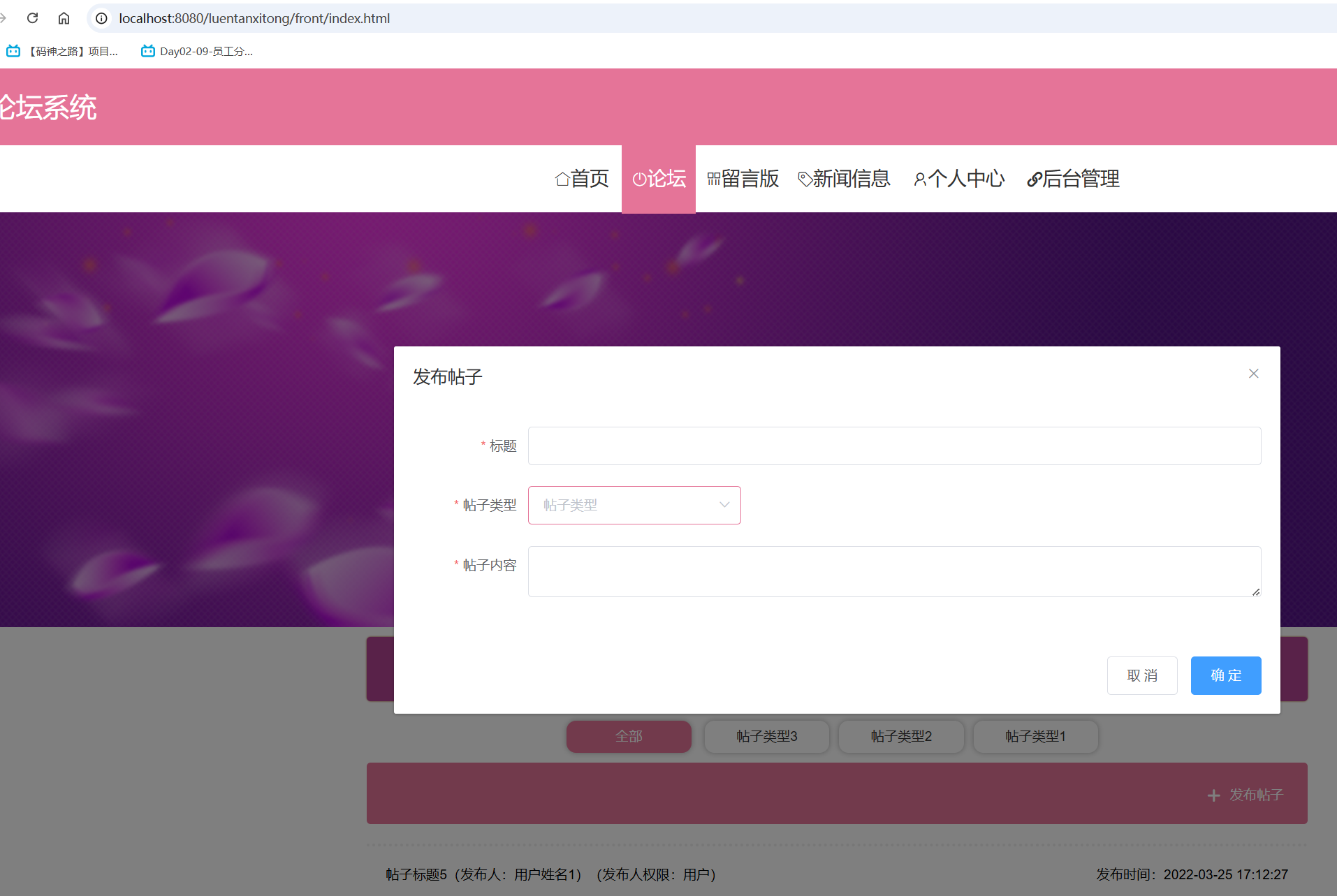The image size is (1337, 896).
Task: Click the 取消 button
Action: [x=1142, y=675]
